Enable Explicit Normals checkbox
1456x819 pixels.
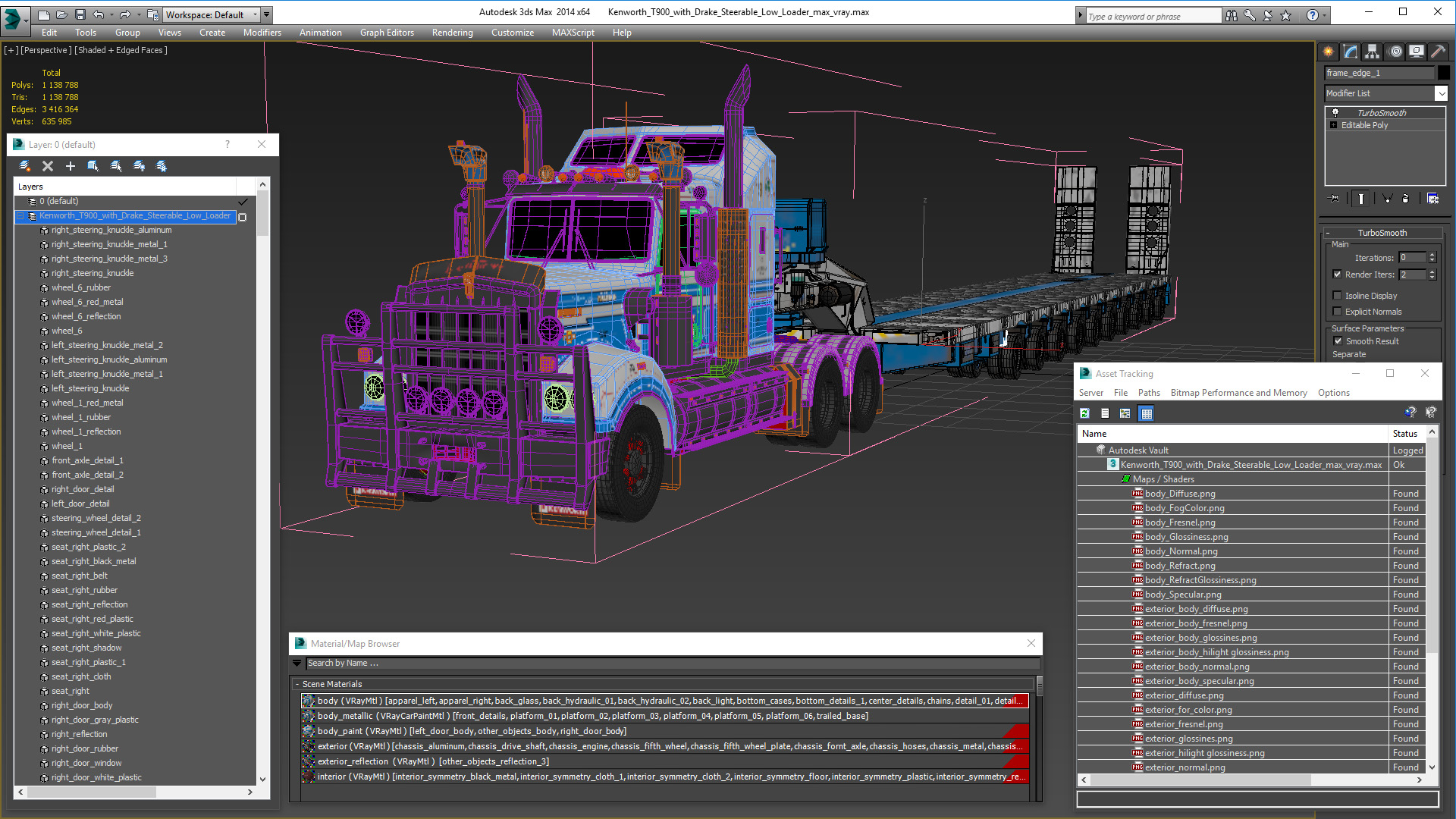point(1337,312)
